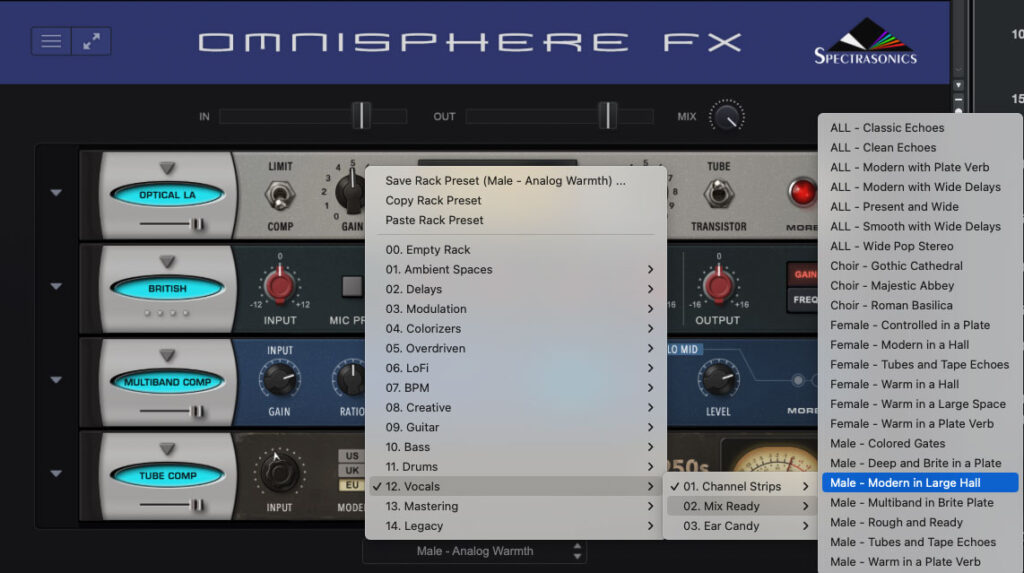Click the Optical LA GAIN knob
The image size is (1024, 573).
tap(351, 192)
